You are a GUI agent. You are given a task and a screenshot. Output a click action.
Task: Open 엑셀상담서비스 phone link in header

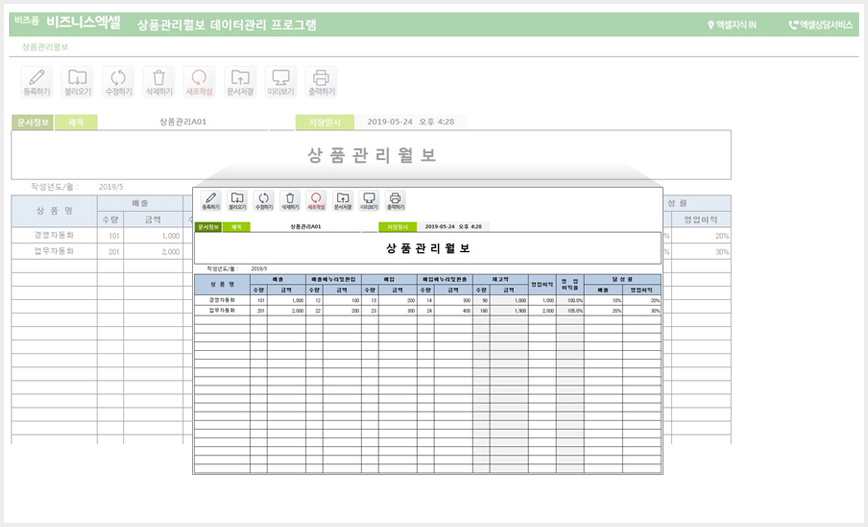coord(820,25)
